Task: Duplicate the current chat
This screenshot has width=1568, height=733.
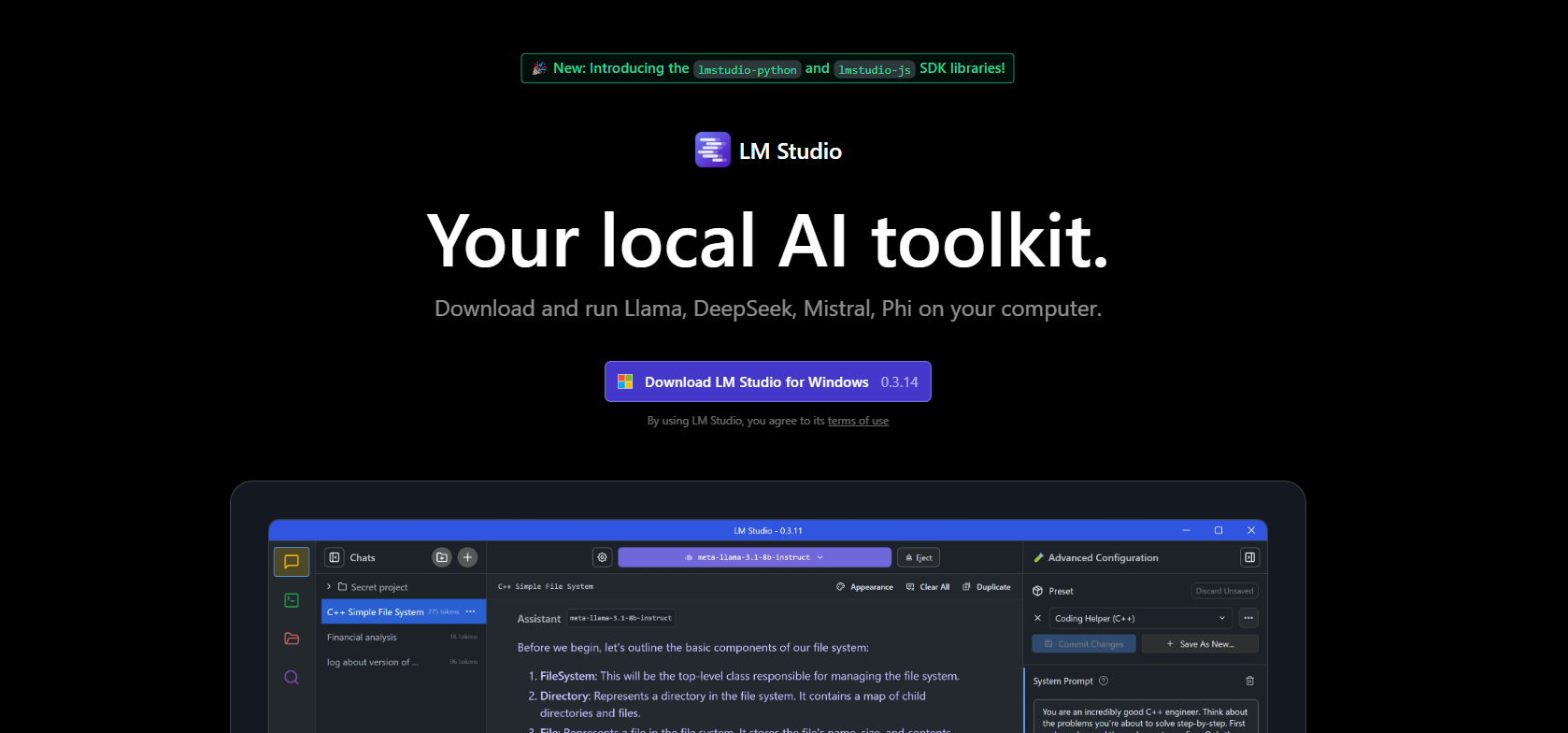Action: click(987, 587)
